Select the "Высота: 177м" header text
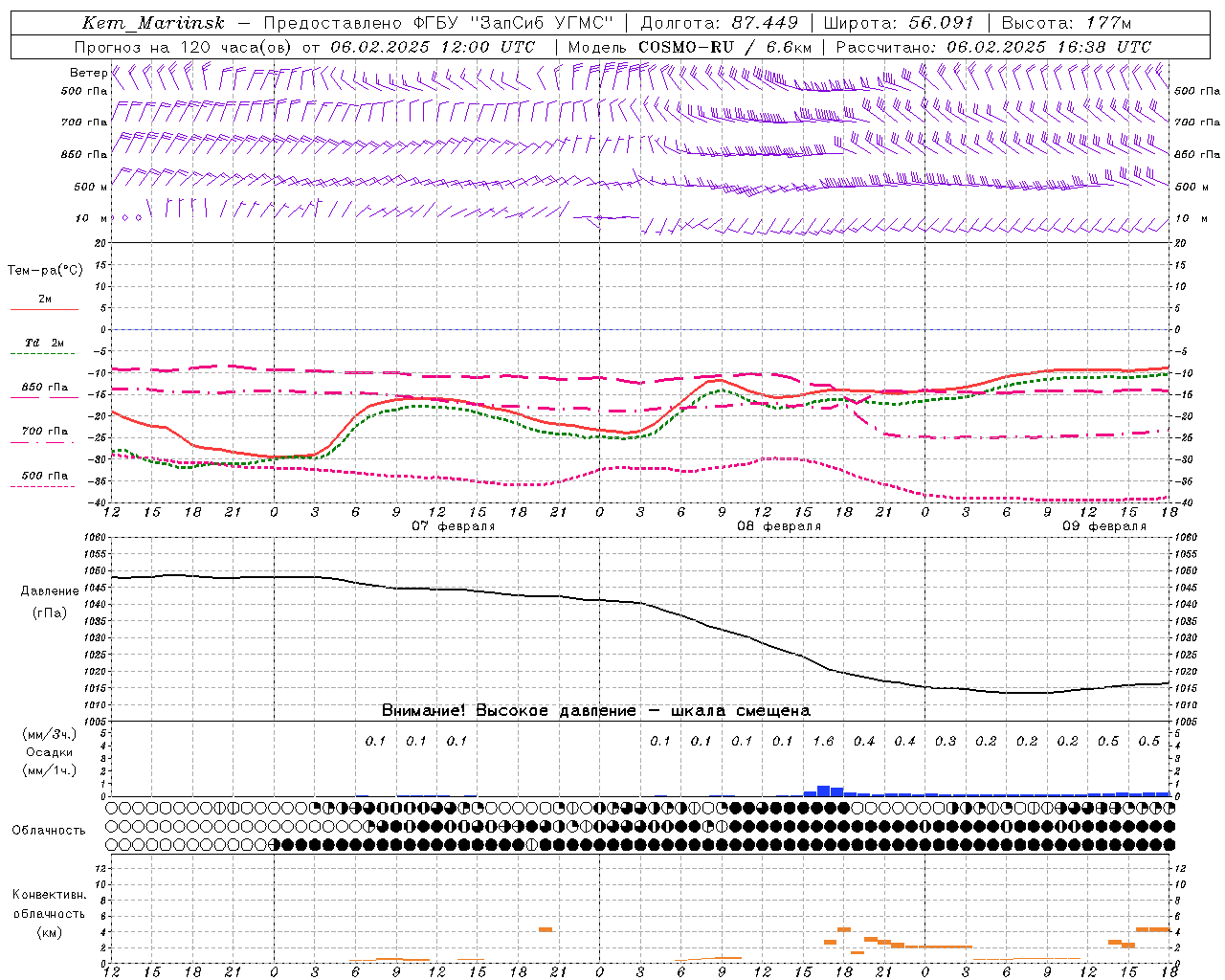This screenshot has width=1225, height=980. pyautogui.click(x=1065, y=23)
